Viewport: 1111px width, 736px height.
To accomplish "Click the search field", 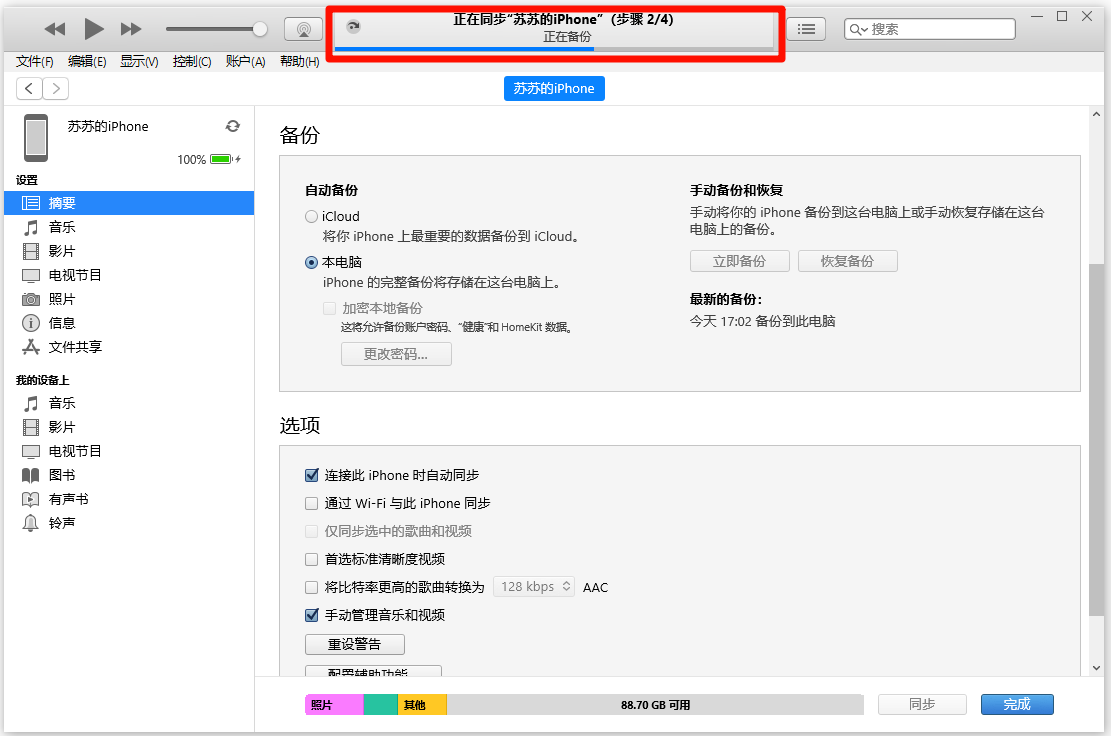I will [930, 29].
